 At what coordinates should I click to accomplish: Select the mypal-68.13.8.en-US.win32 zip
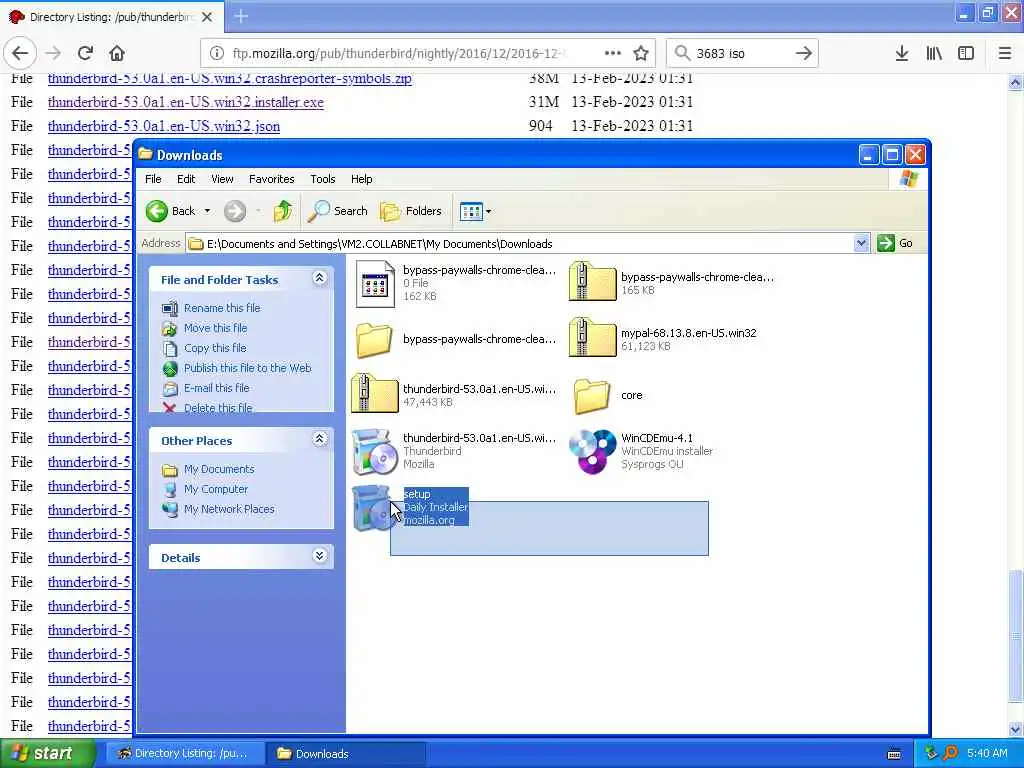[592, 338]
